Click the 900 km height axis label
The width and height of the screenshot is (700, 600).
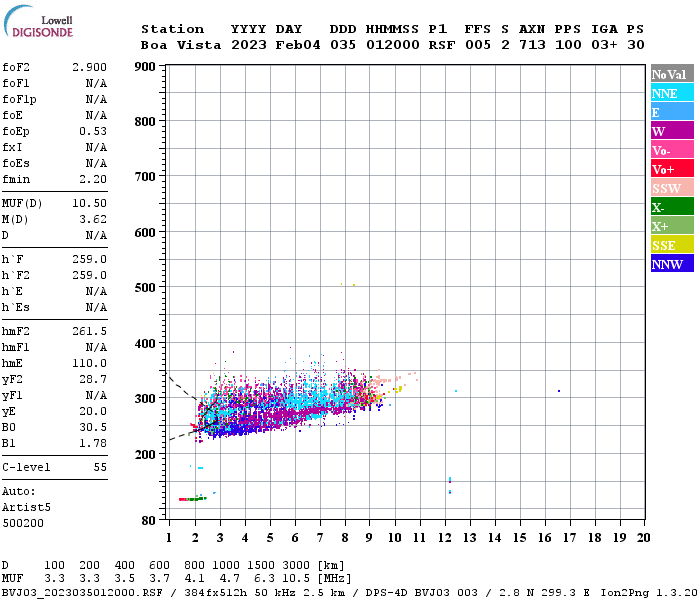pyautogui.click(x=144, y=67)
